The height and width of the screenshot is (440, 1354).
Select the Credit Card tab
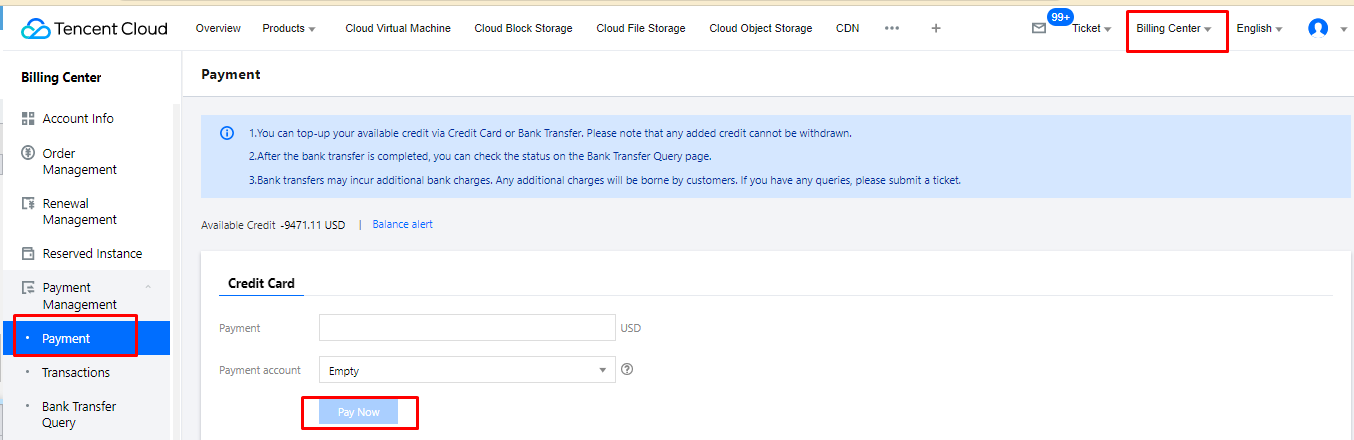(x=261, y=283)
